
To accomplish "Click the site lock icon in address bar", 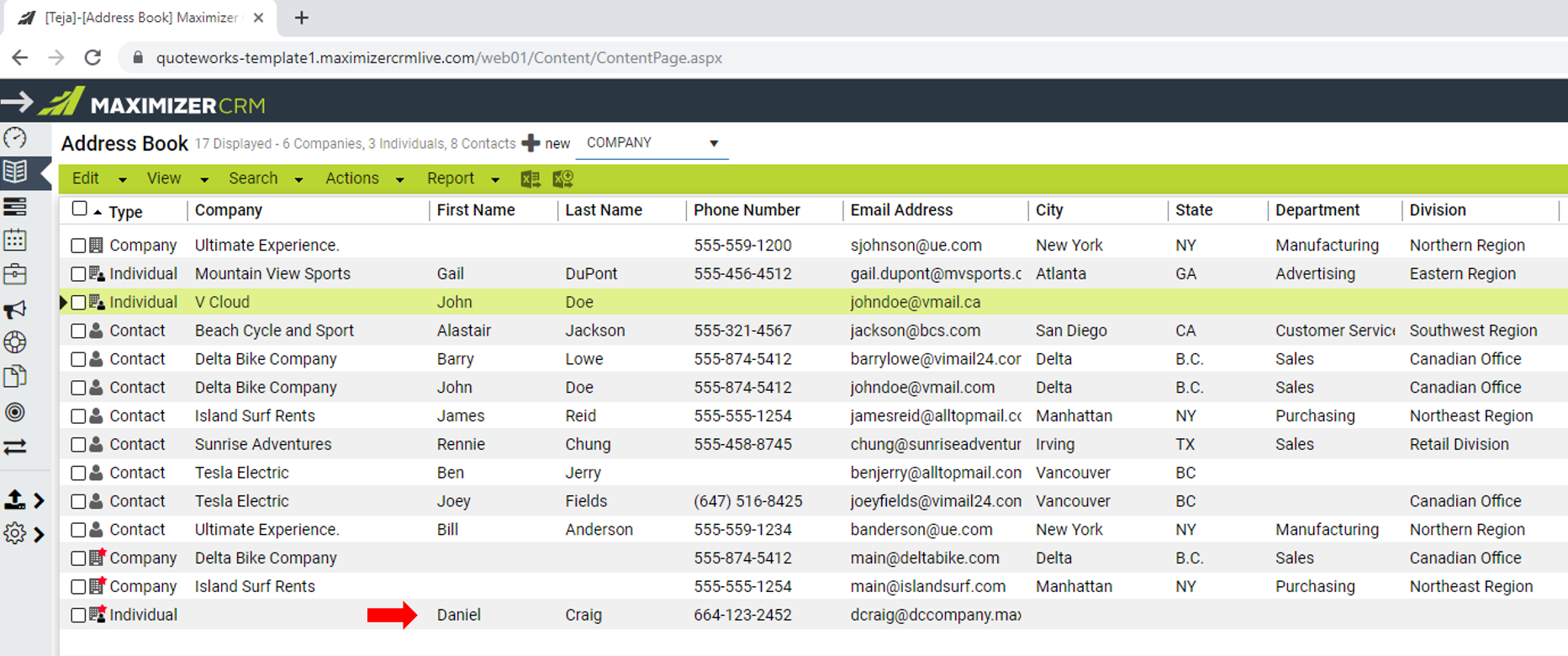I will 138,58.
